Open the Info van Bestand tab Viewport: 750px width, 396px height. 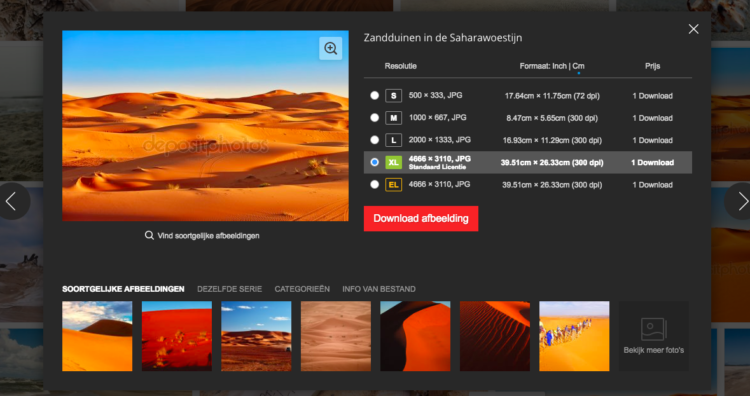(379, 289)
